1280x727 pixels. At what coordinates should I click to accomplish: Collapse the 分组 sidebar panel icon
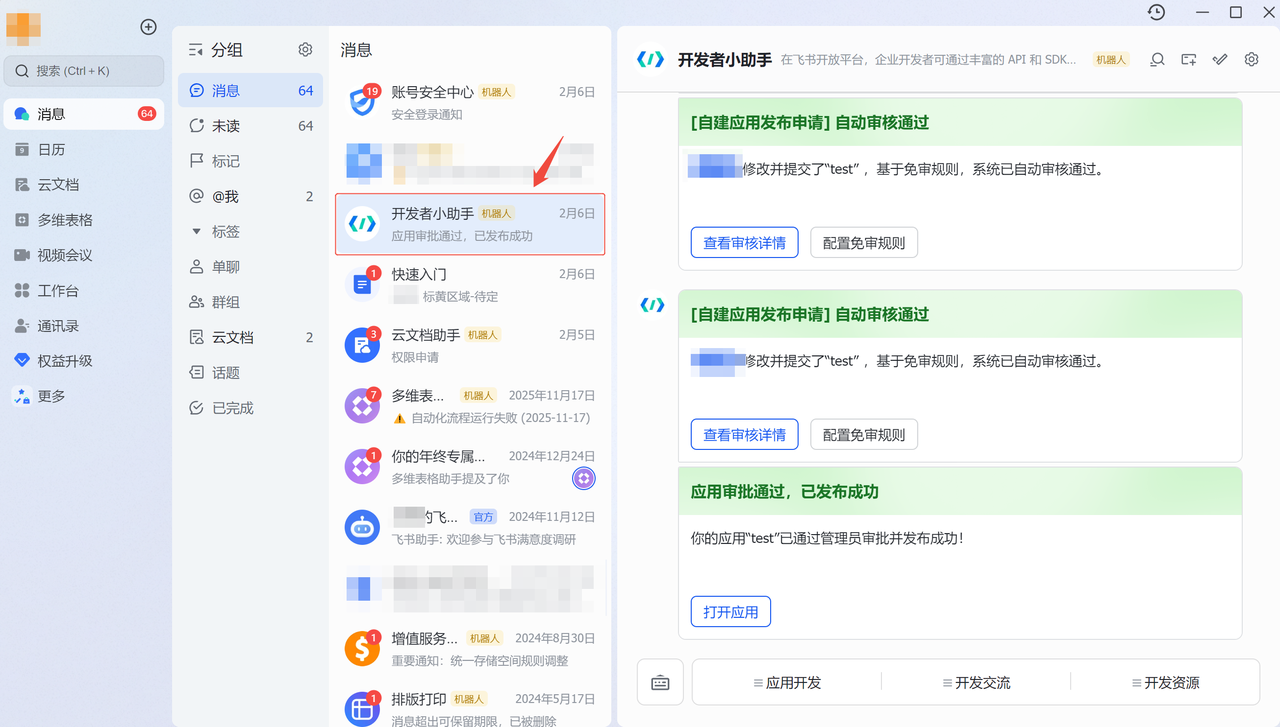pyautogui.click(x=196, y=50)
